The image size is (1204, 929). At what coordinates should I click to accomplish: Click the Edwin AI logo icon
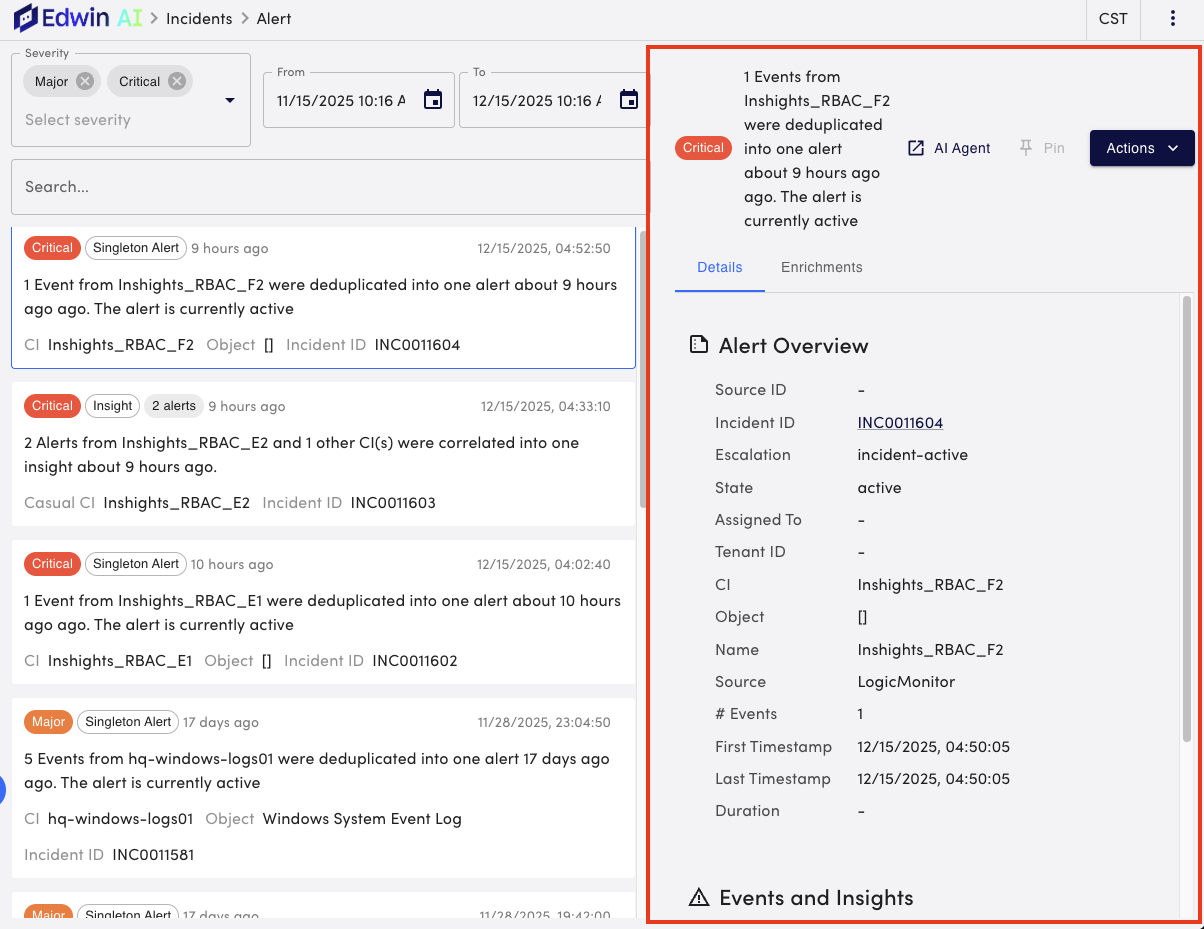click(27, 18)
